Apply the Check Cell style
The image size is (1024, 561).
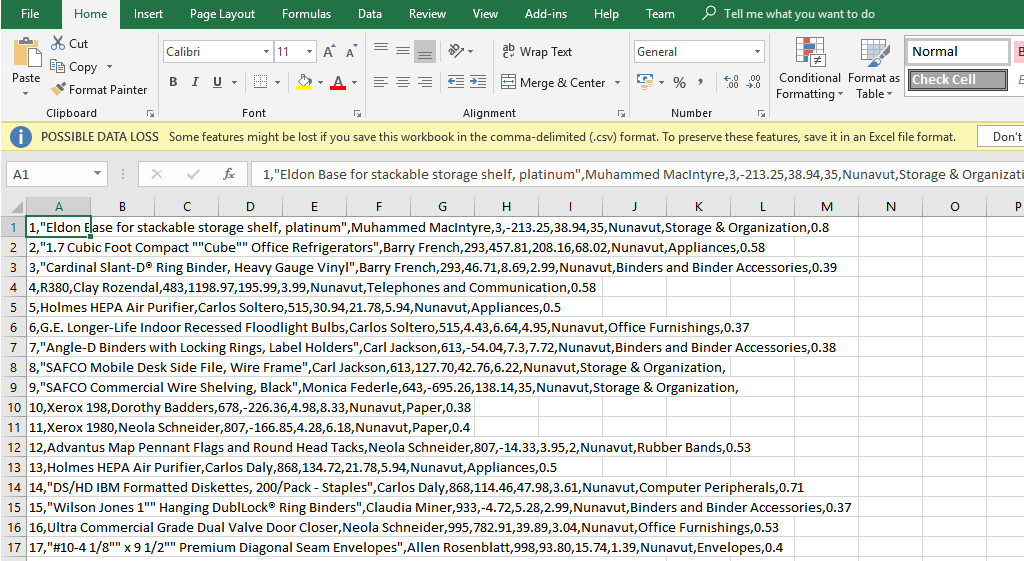pyautogui.click(x=957, y=80)
